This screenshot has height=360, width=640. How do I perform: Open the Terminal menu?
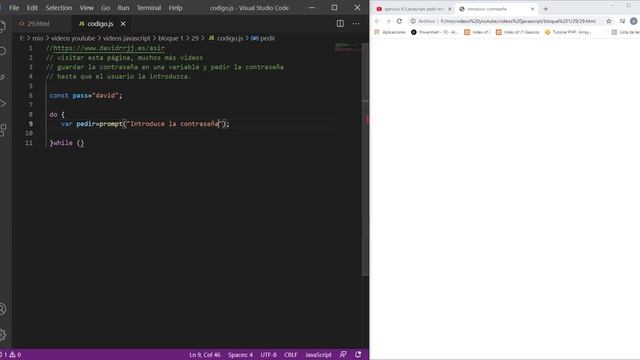(149, 8)
